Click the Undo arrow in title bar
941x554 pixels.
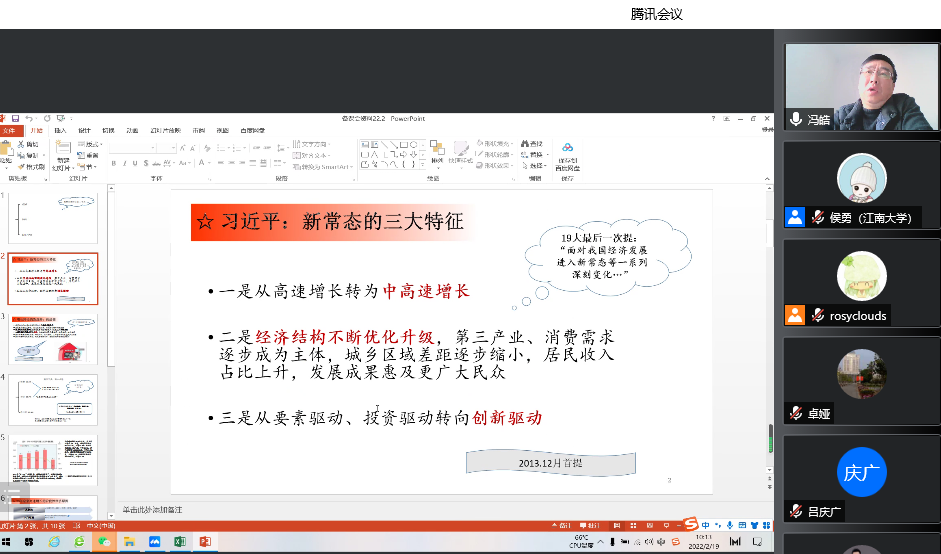click(x=29, y=118)
